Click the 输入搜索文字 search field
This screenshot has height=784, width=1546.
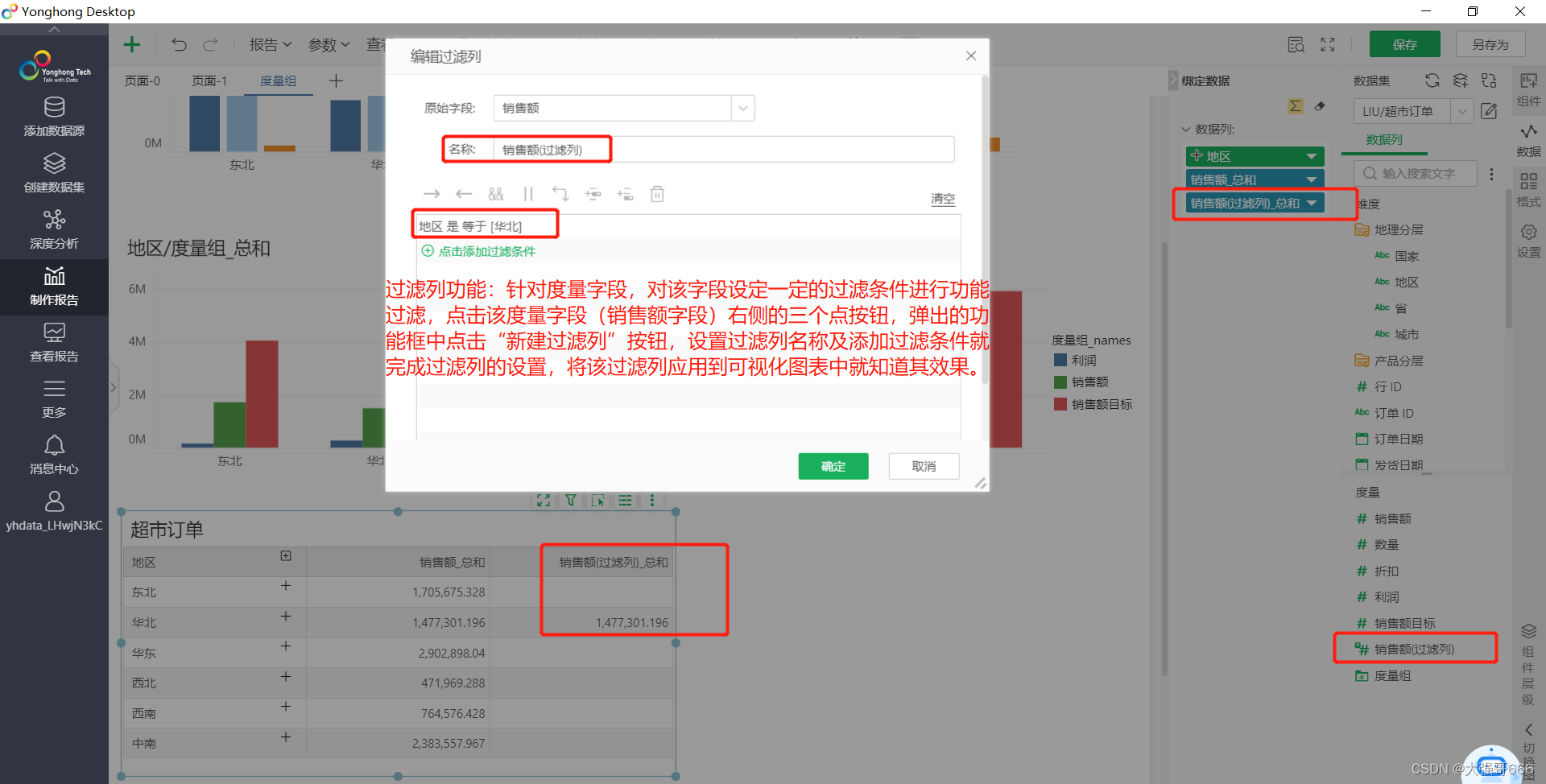(x=1416, y=174)
